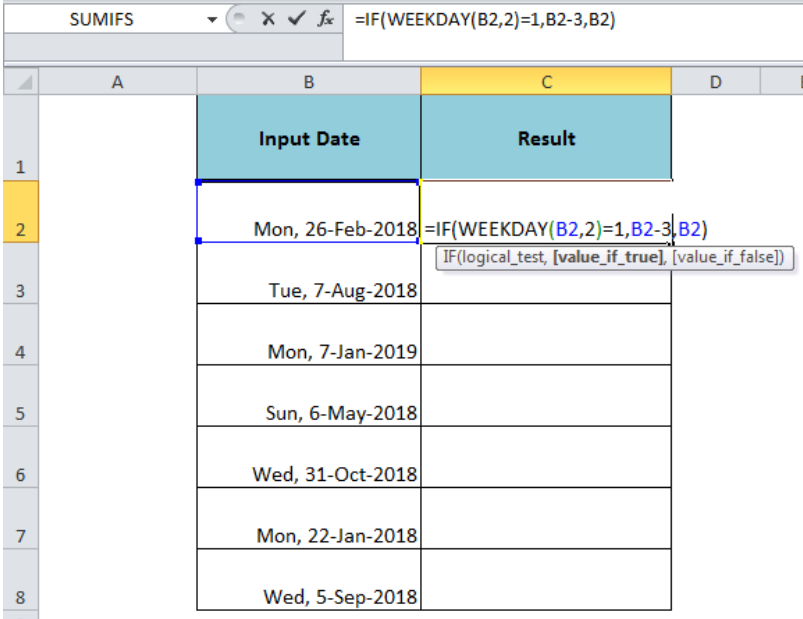Select empty cell A2
This screenshot has height=619, width=803.
(117, 211)
